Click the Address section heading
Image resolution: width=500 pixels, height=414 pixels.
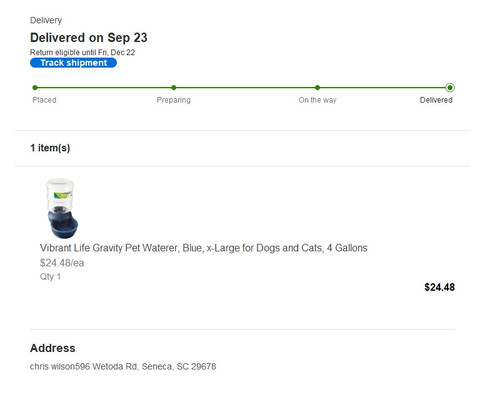53,348
